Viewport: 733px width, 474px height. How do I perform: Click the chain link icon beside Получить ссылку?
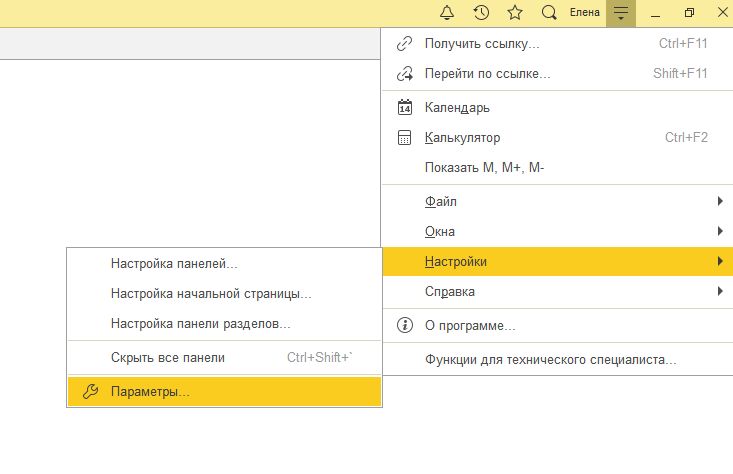click(x=404, y=43)
